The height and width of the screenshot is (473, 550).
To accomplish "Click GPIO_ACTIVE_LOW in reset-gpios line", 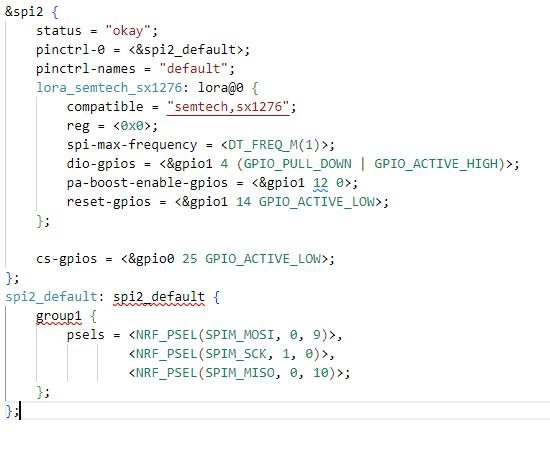I will click(x=317, y=201).
